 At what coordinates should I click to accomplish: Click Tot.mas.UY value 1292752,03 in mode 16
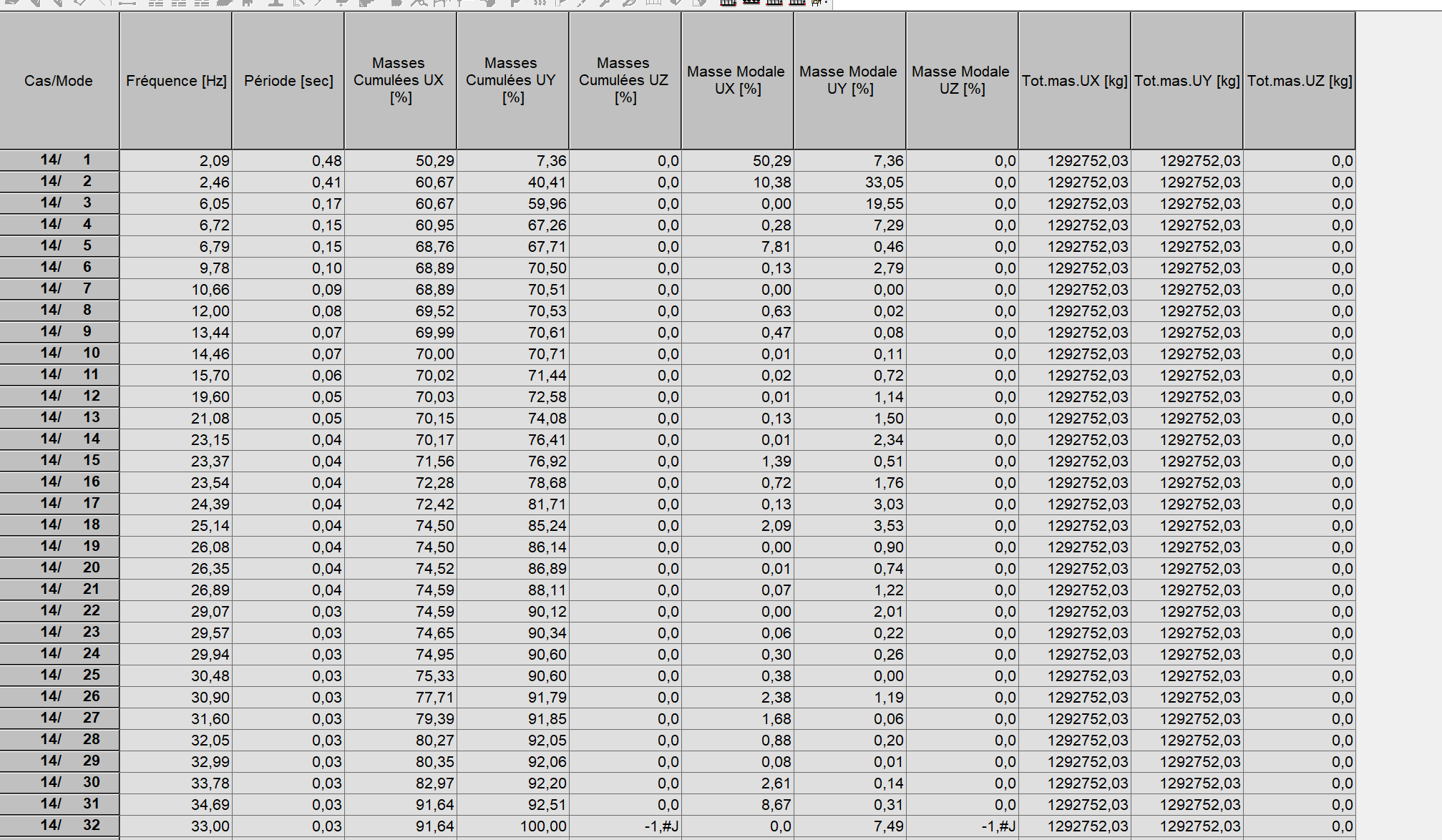[1187, 483]
